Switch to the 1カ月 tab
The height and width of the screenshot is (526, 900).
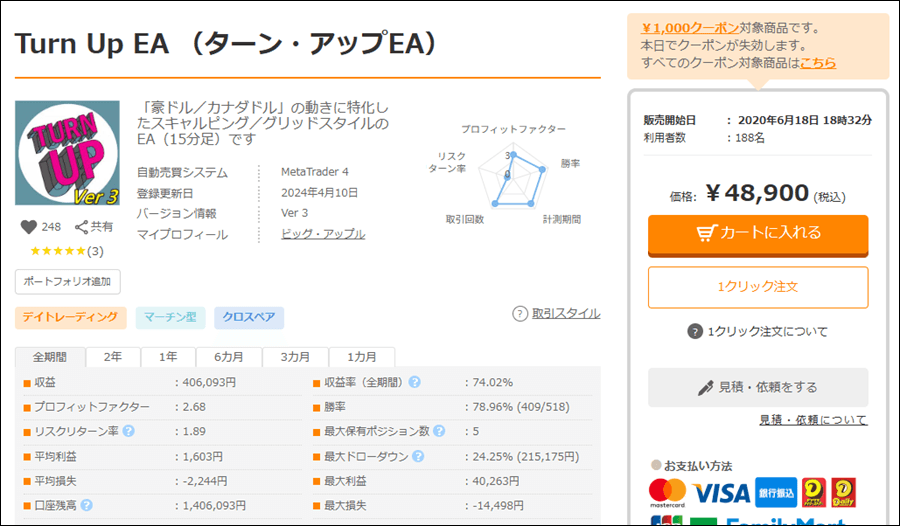pyautogui.click(x=362, y=357)
